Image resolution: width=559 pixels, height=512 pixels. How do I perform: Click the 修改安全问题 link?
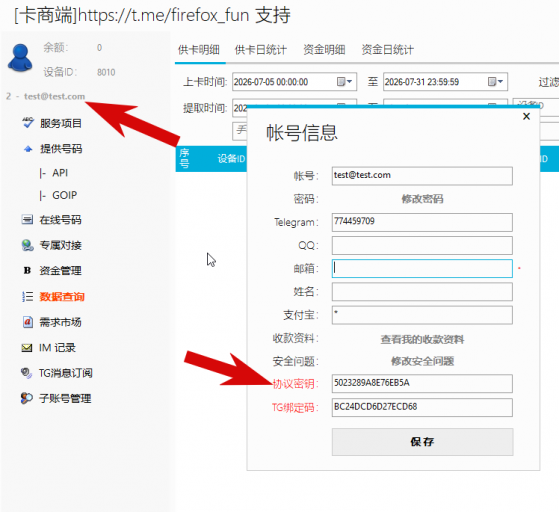coord(422,361)
